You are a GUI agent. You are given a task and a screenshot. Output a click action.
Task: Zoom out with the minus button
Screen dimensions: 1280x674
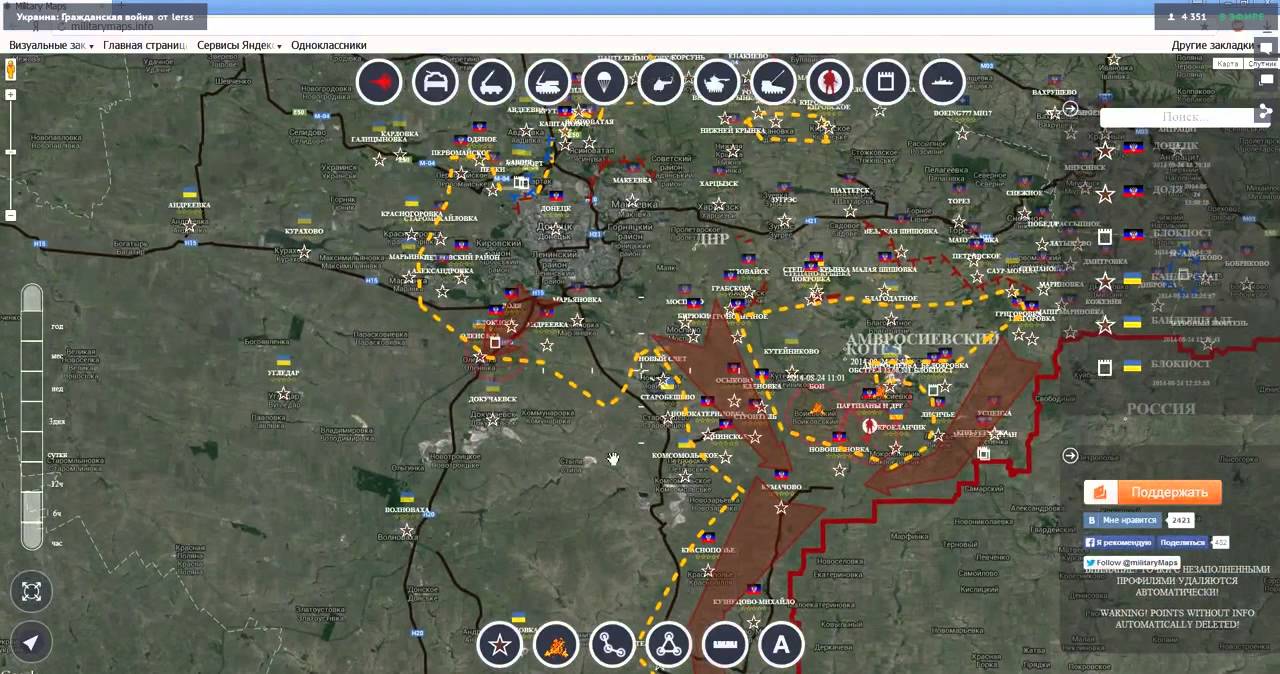click(x=11, y=216)
